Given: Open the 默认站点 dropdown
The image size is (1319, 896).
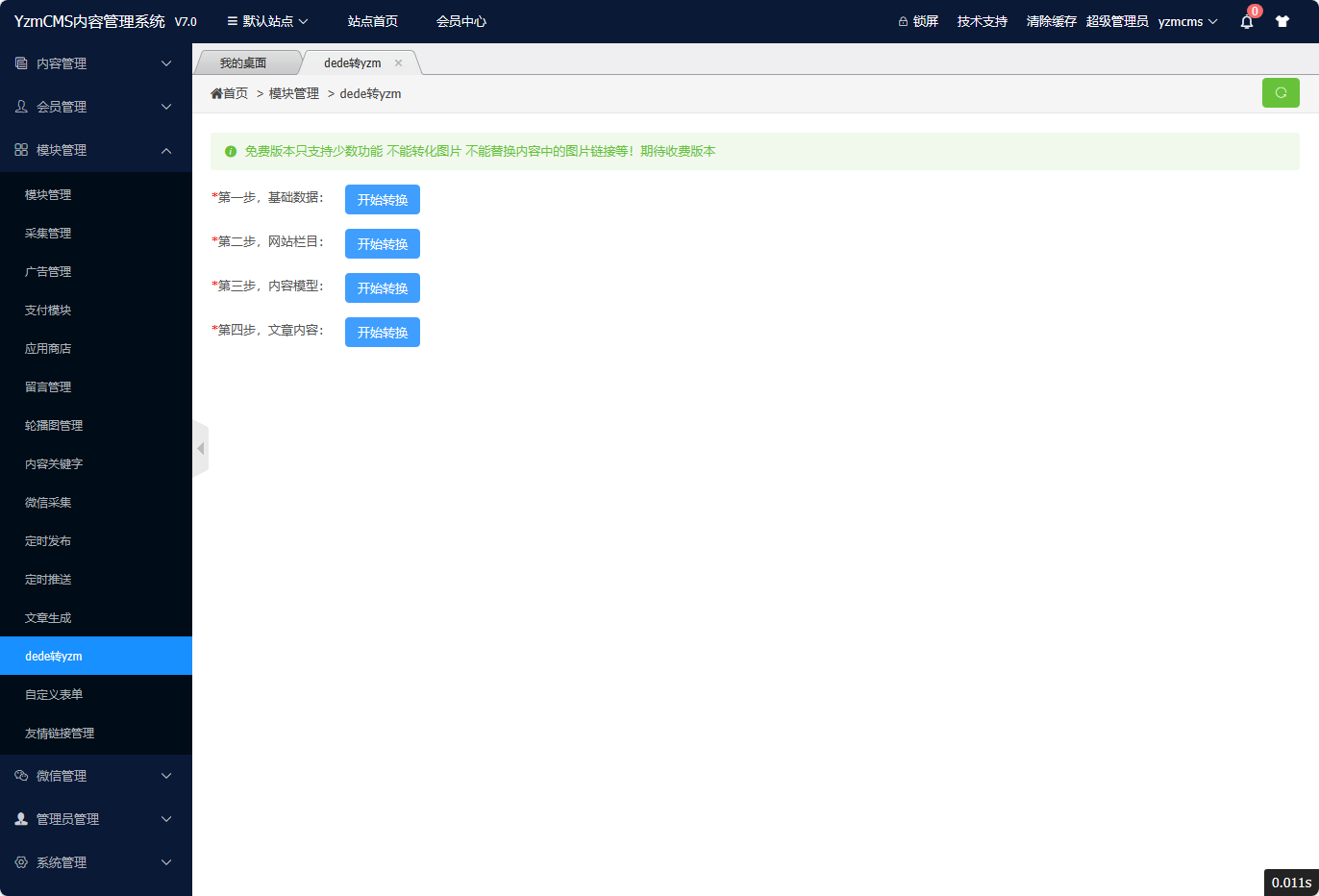Looking at the screenshot, I should point(267,21).
